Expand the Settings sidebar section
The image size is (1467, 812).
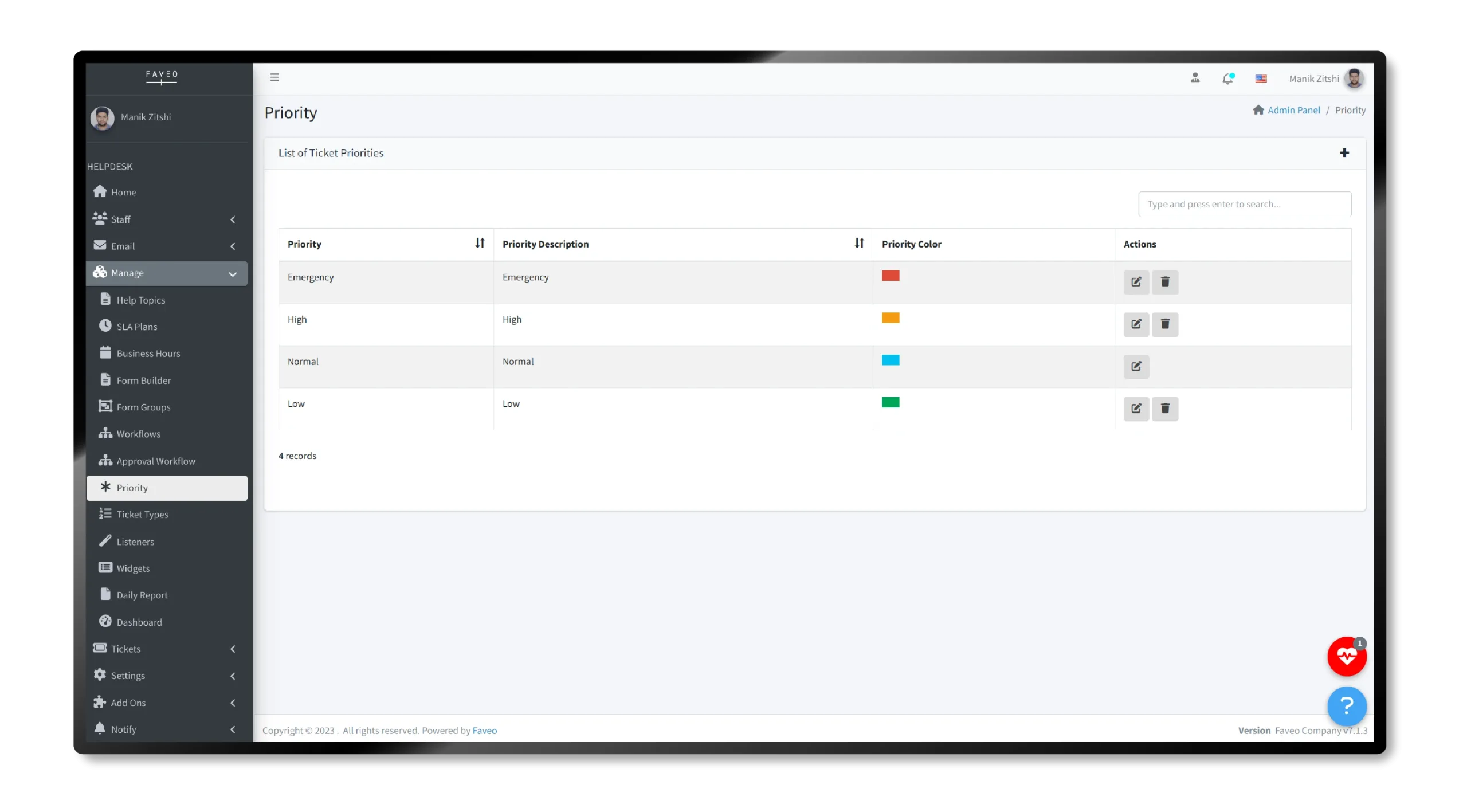click(x=167, y=676)
